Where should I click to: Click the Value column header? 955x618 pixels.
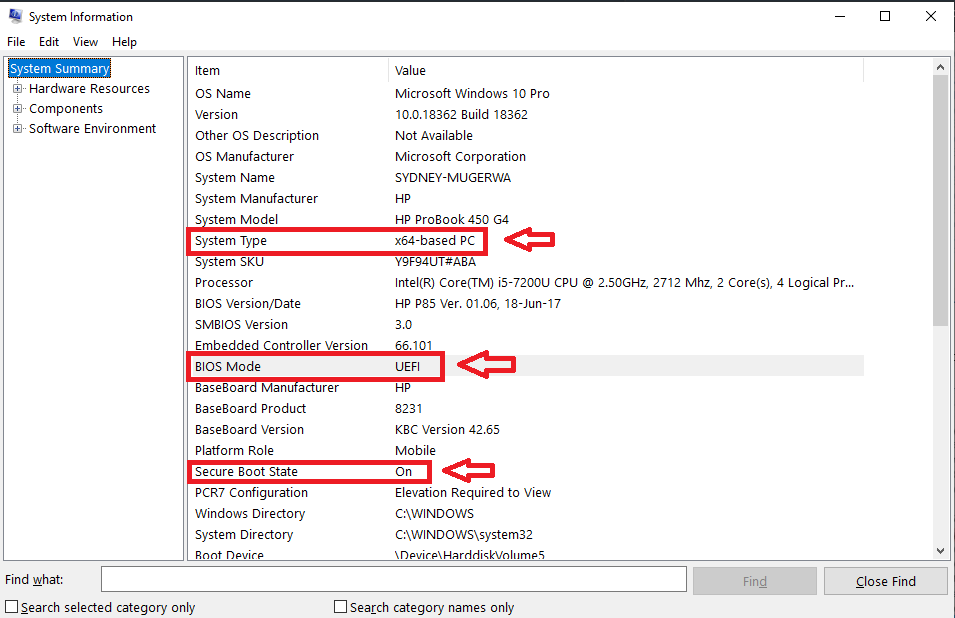(x=626, y=71)
